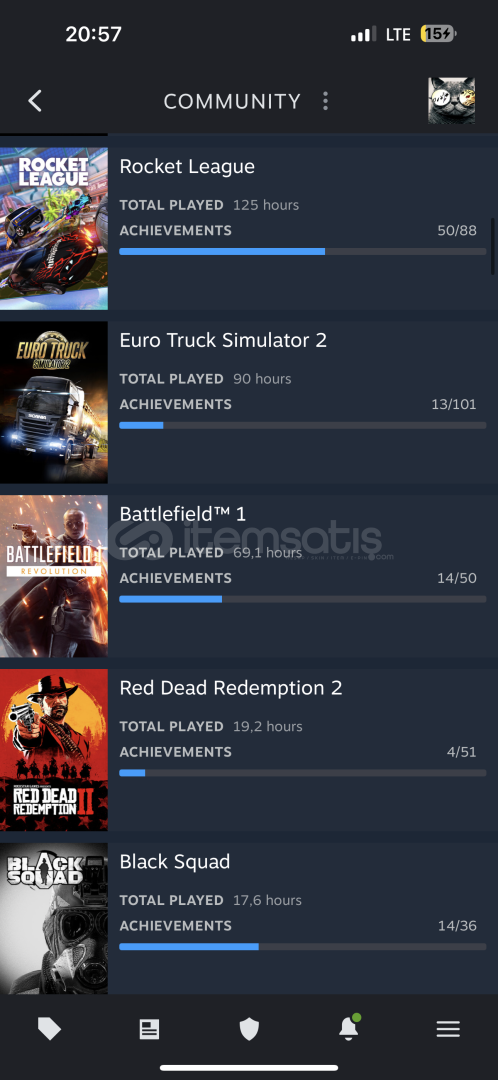Open the Rocket League game title
The image size is (498, 1080).
coord(187,166)
